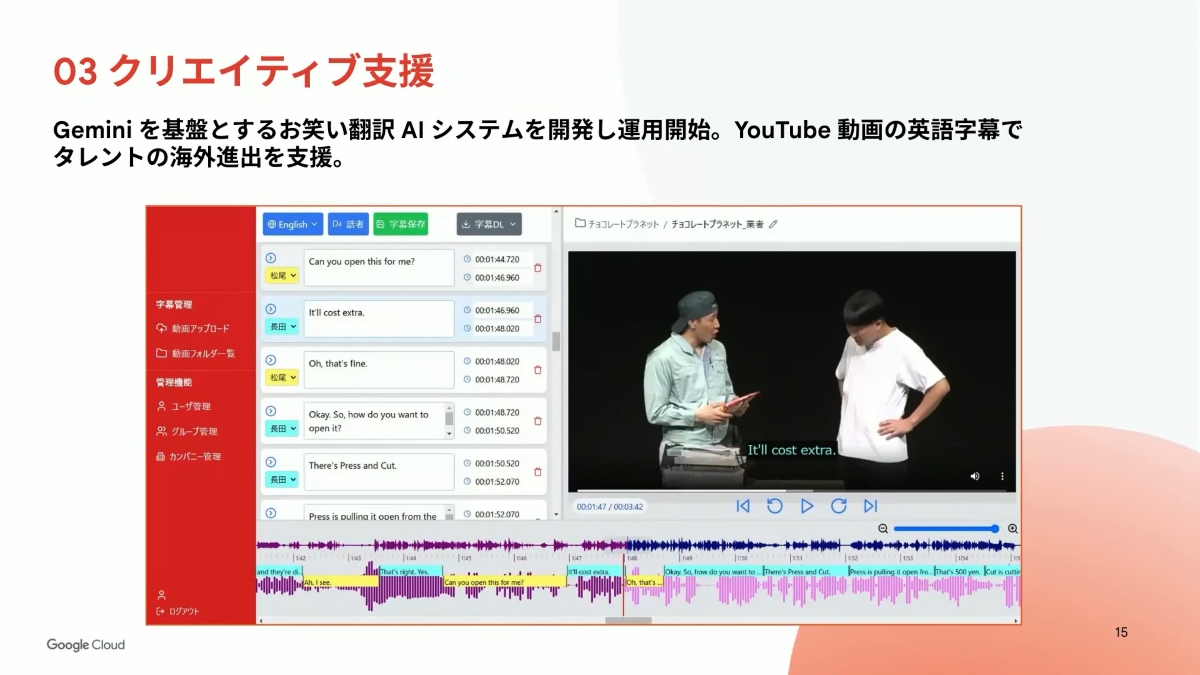Select 'Can you open this for me?' timeline segment
Image resolution: width=1200 pixels, height=675 pixels.
(x=505, y=582)
